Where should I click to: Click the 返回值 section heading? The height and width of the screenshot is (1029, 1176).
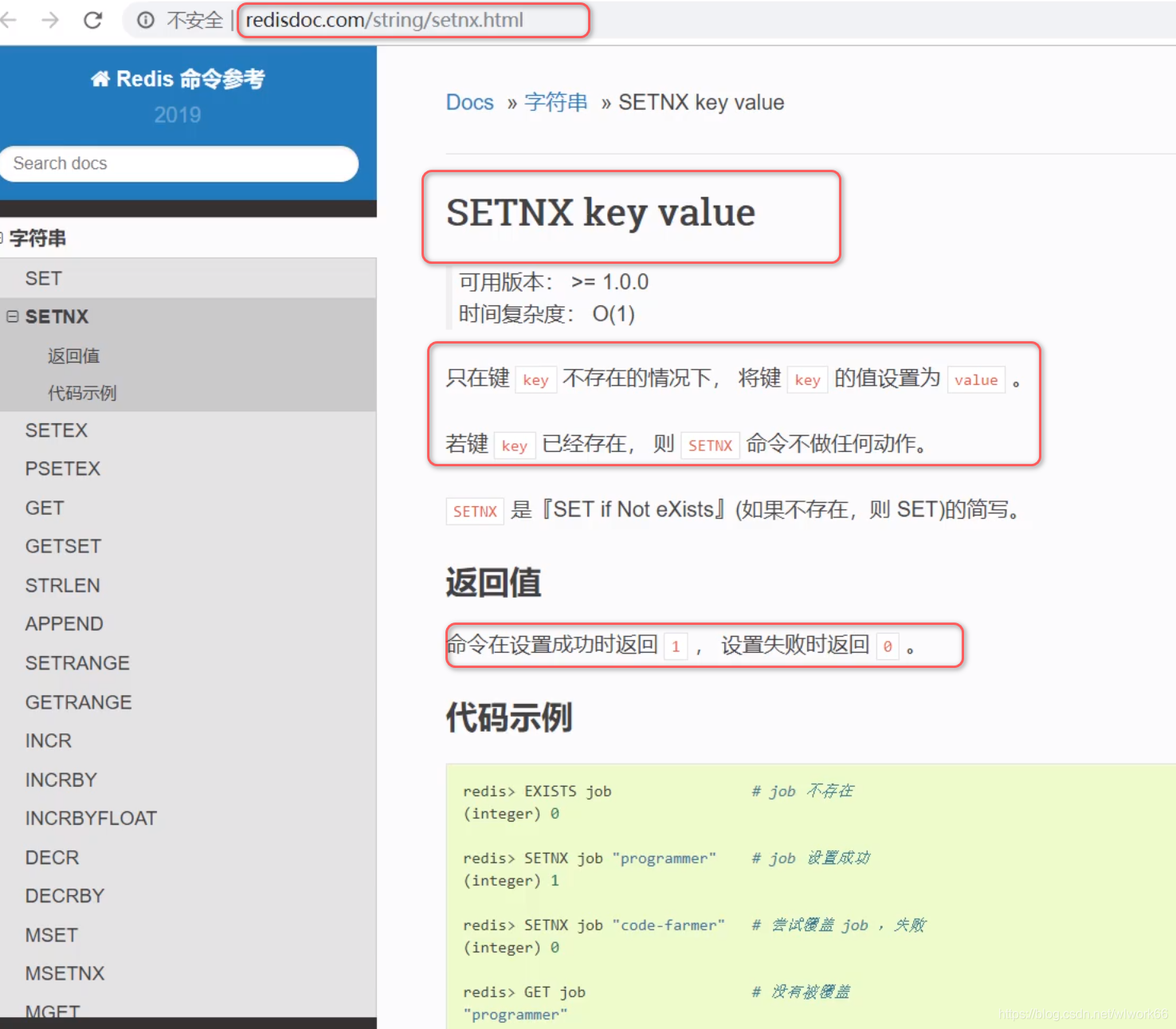click(x=493, y=583)
